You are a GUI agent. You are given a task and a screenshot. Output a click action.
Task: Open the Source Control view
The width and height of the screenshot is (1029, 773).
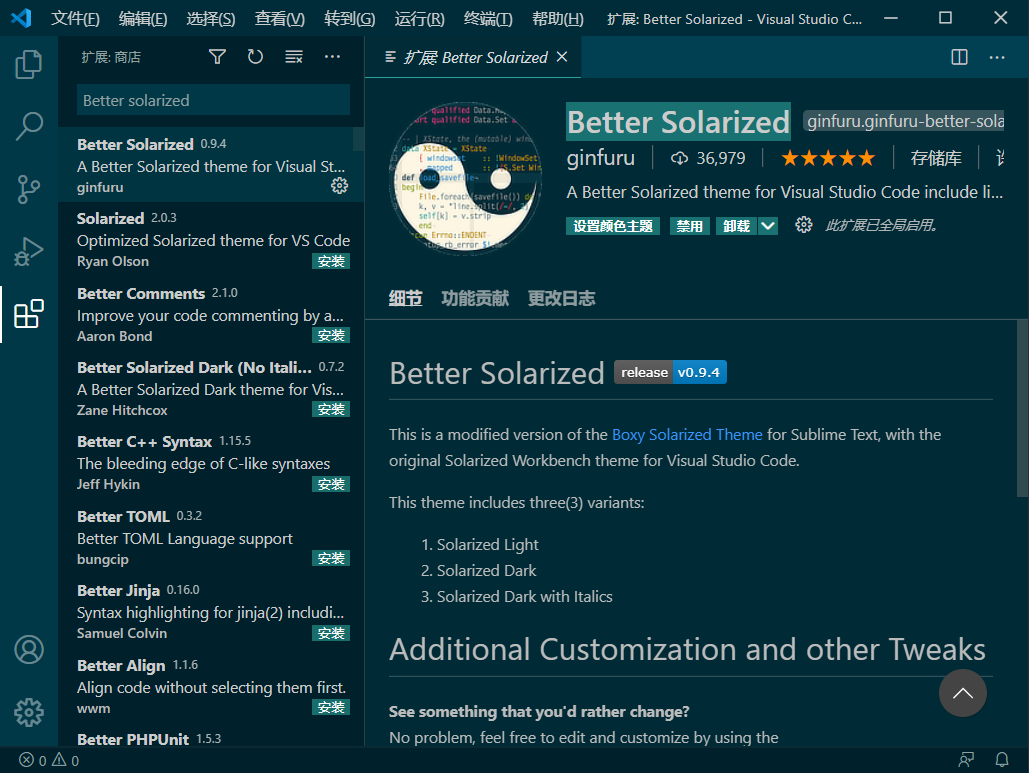tap(29, 189)
